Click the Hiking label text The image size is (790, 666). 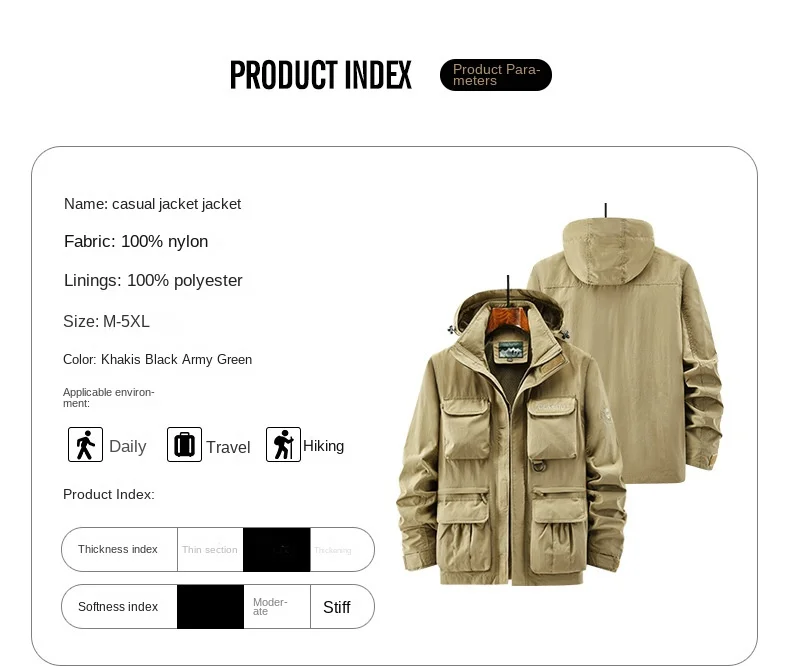(323, 446)
